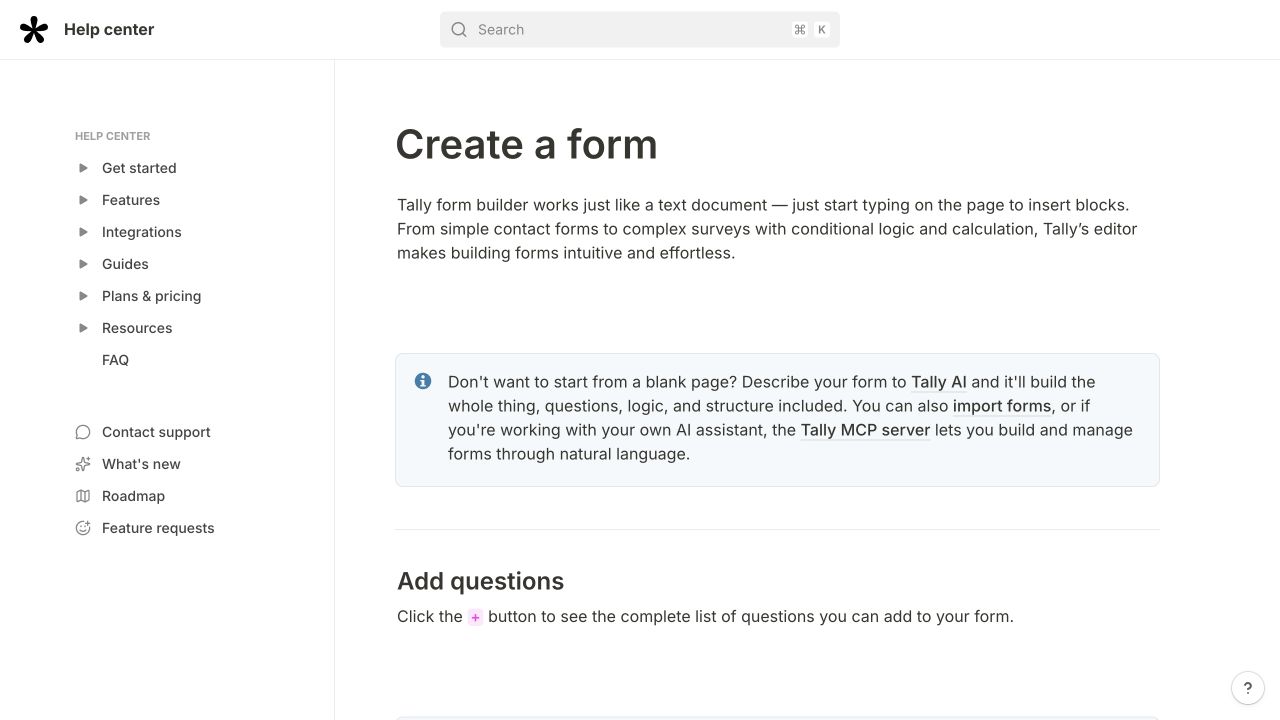The image size is (1280, 720).
Task: Click the ⌘ K shortcut badge
Action: point(811,30)
